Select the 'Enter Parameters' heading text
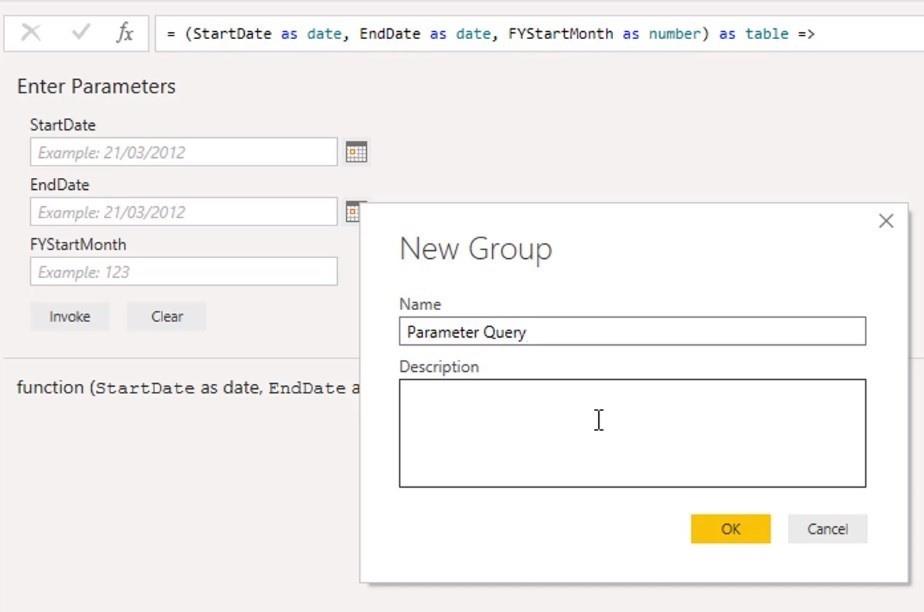This screenshot has width=924, height=612. [x=96, y=87]
